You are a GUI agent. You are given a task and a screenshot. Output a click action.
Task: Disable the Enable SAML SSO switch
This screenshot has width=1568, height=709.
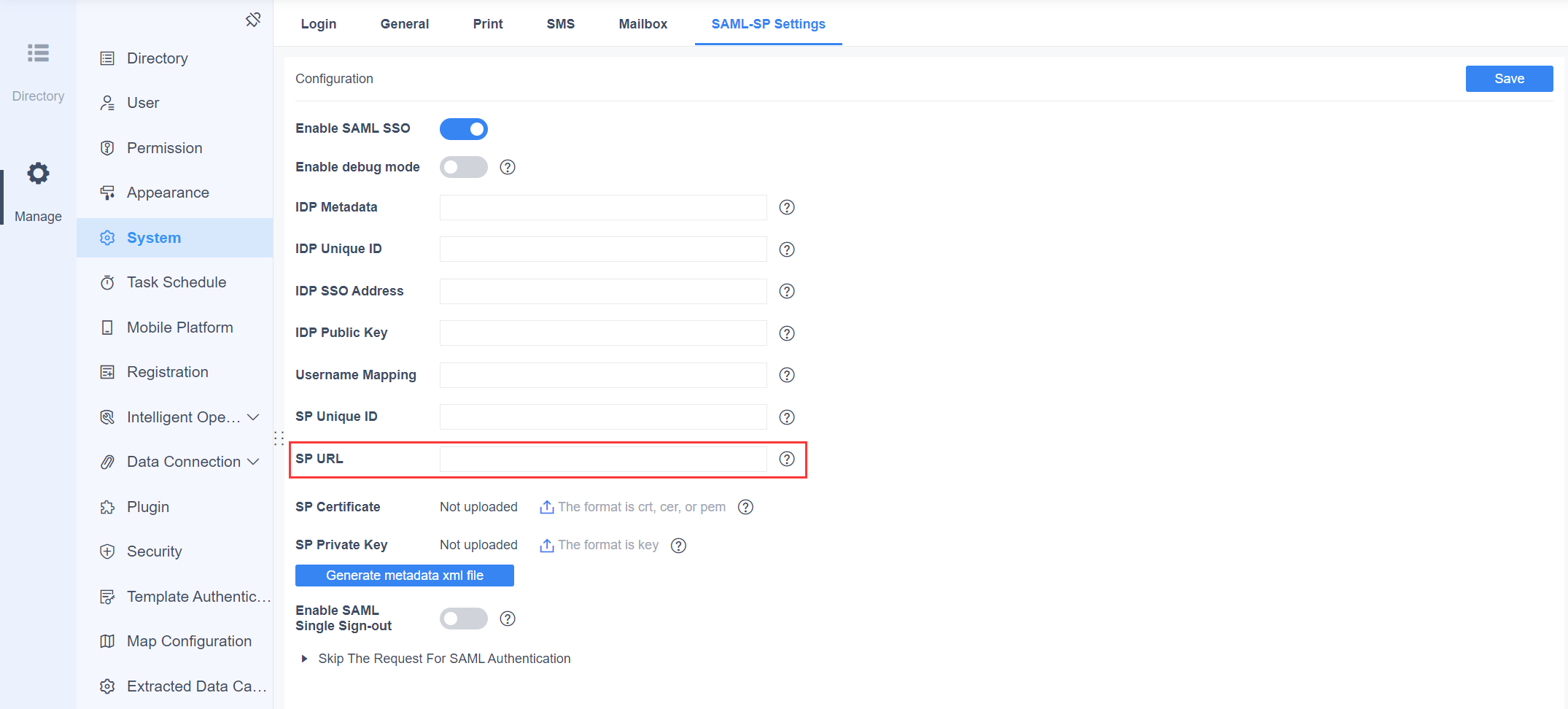[463, 128]
